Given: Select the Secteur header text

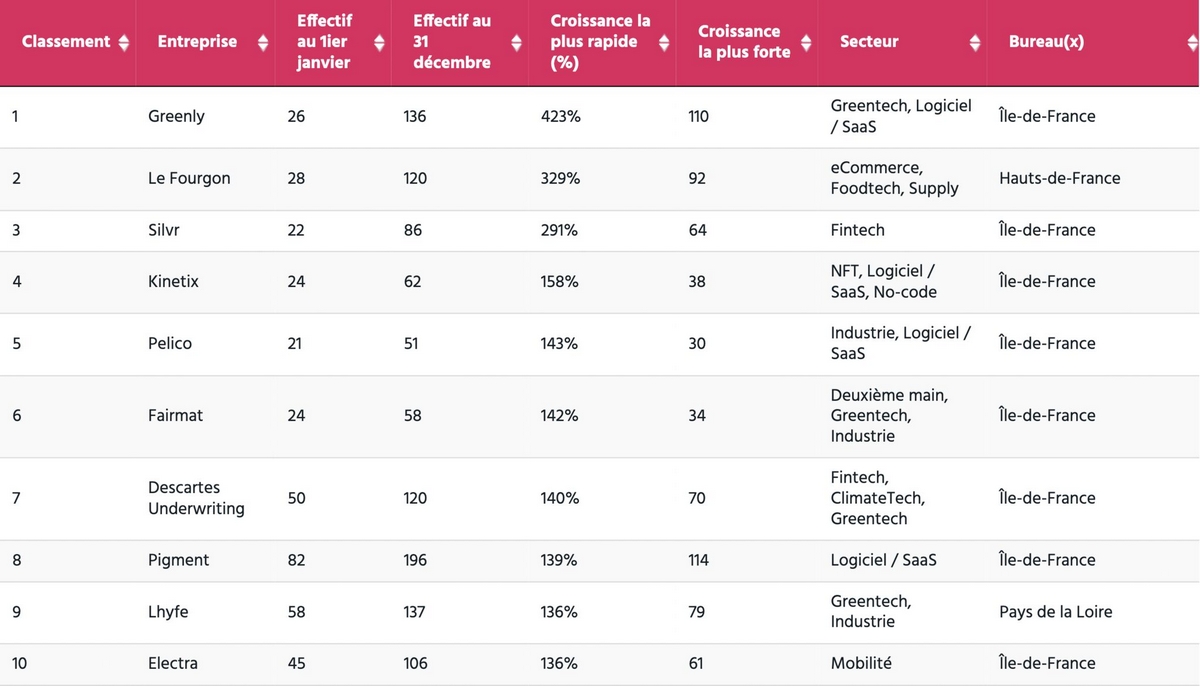Looking at the screenshot, I should pos(869,42).
